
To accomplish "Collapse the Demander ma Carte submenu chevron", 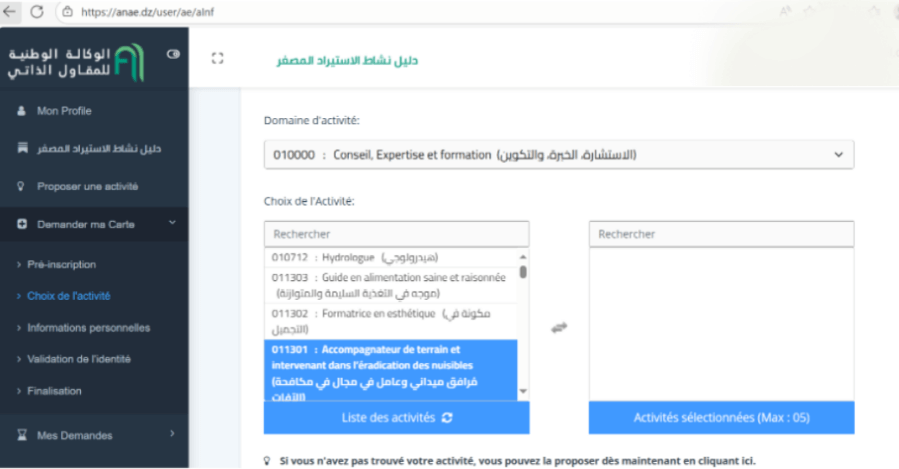I will (172, 223).
